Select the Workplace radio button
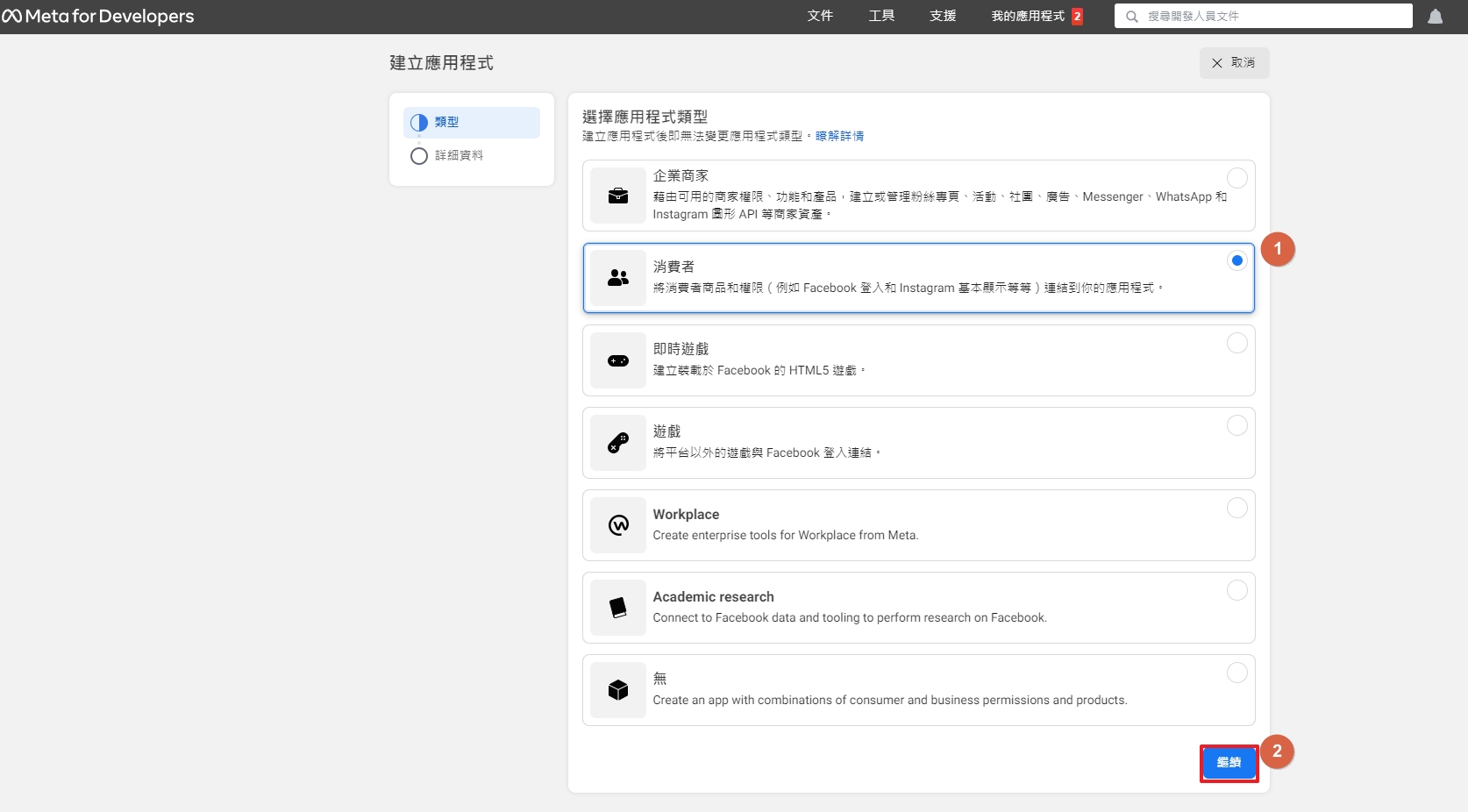 tap(1236, 508)
